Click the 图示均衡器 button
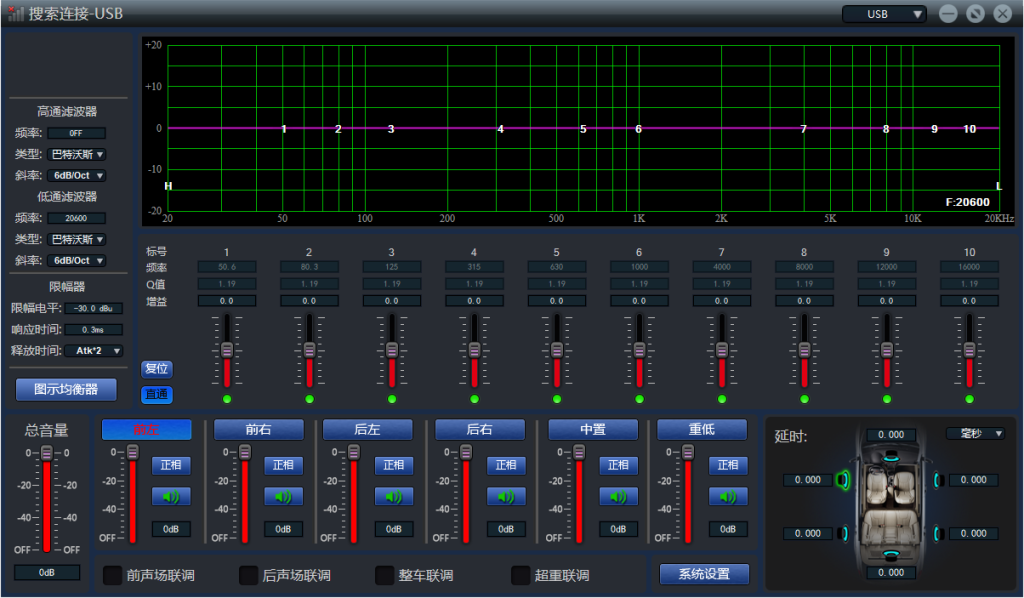 66,390
